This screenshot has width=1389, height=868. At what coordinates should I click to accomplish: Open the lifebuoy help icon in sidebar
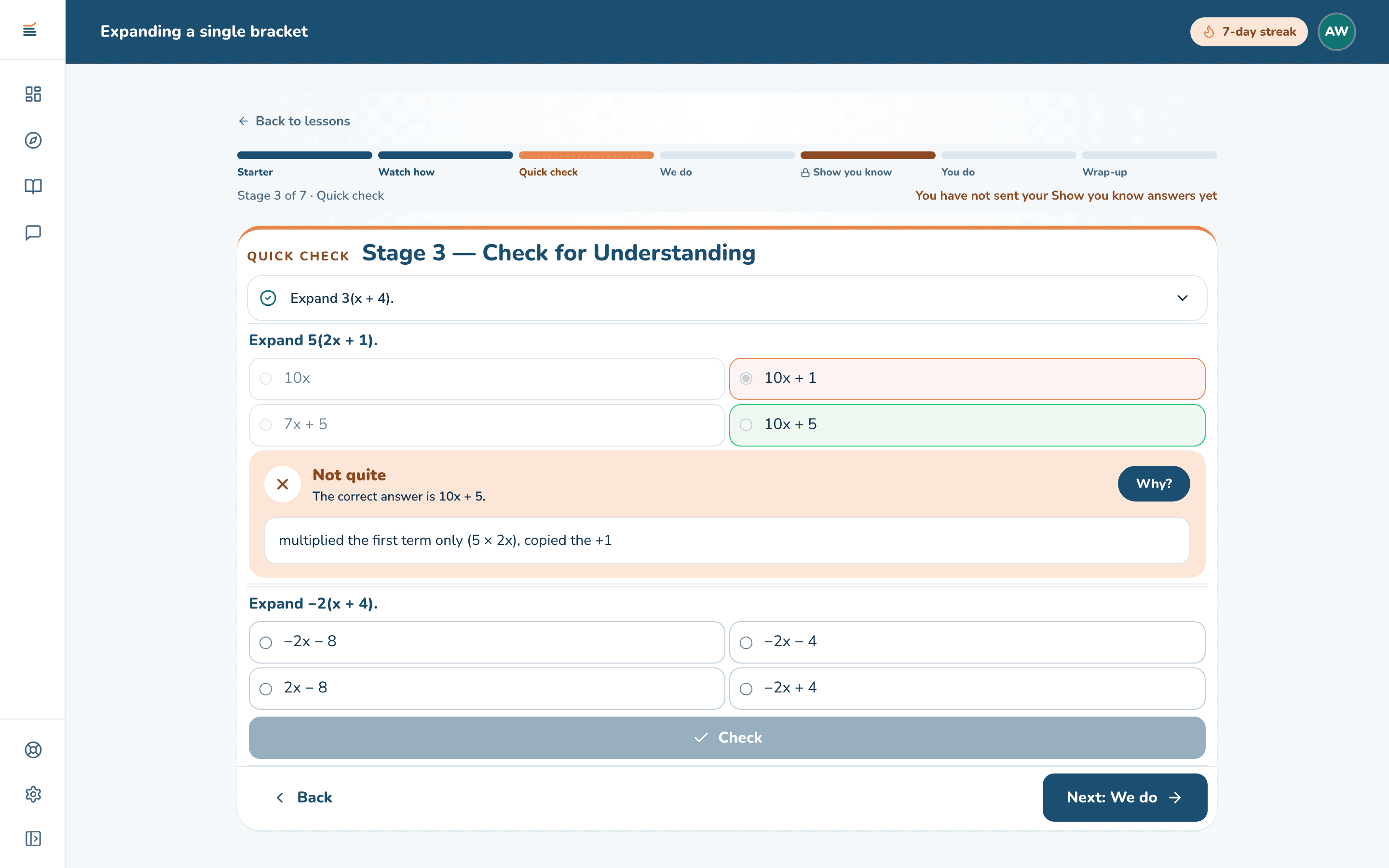(33, 750)
